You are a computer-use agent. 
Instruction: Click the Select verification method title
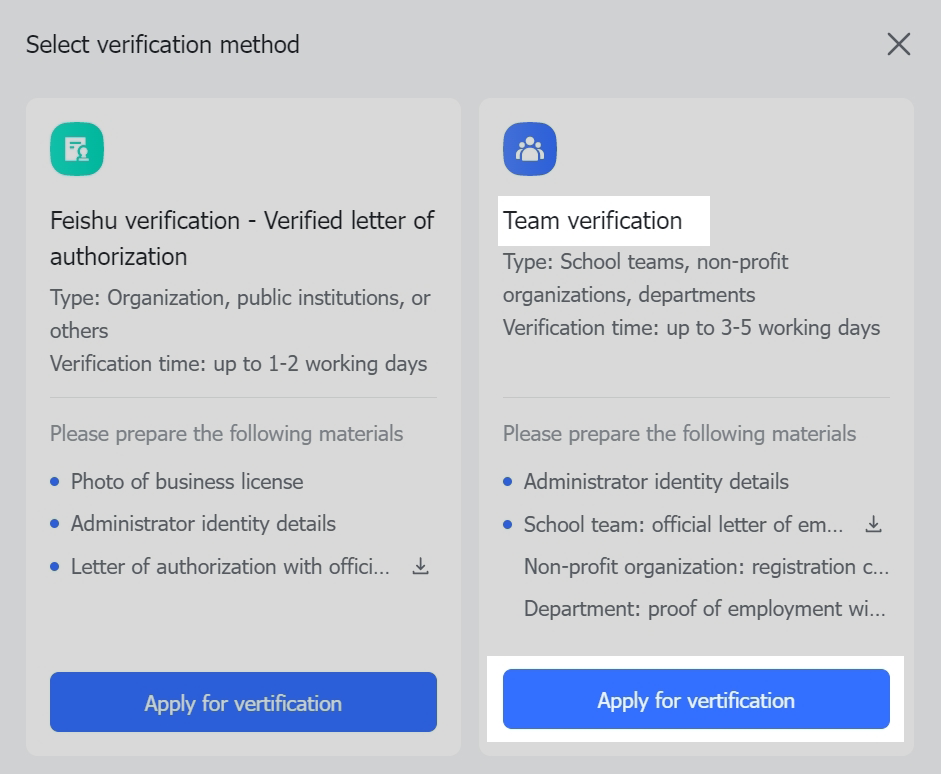162,44
